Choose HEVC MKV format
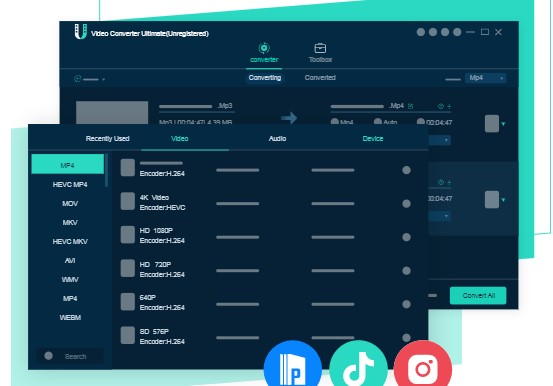Screen dimensions: 553x386 click(70, 242)
